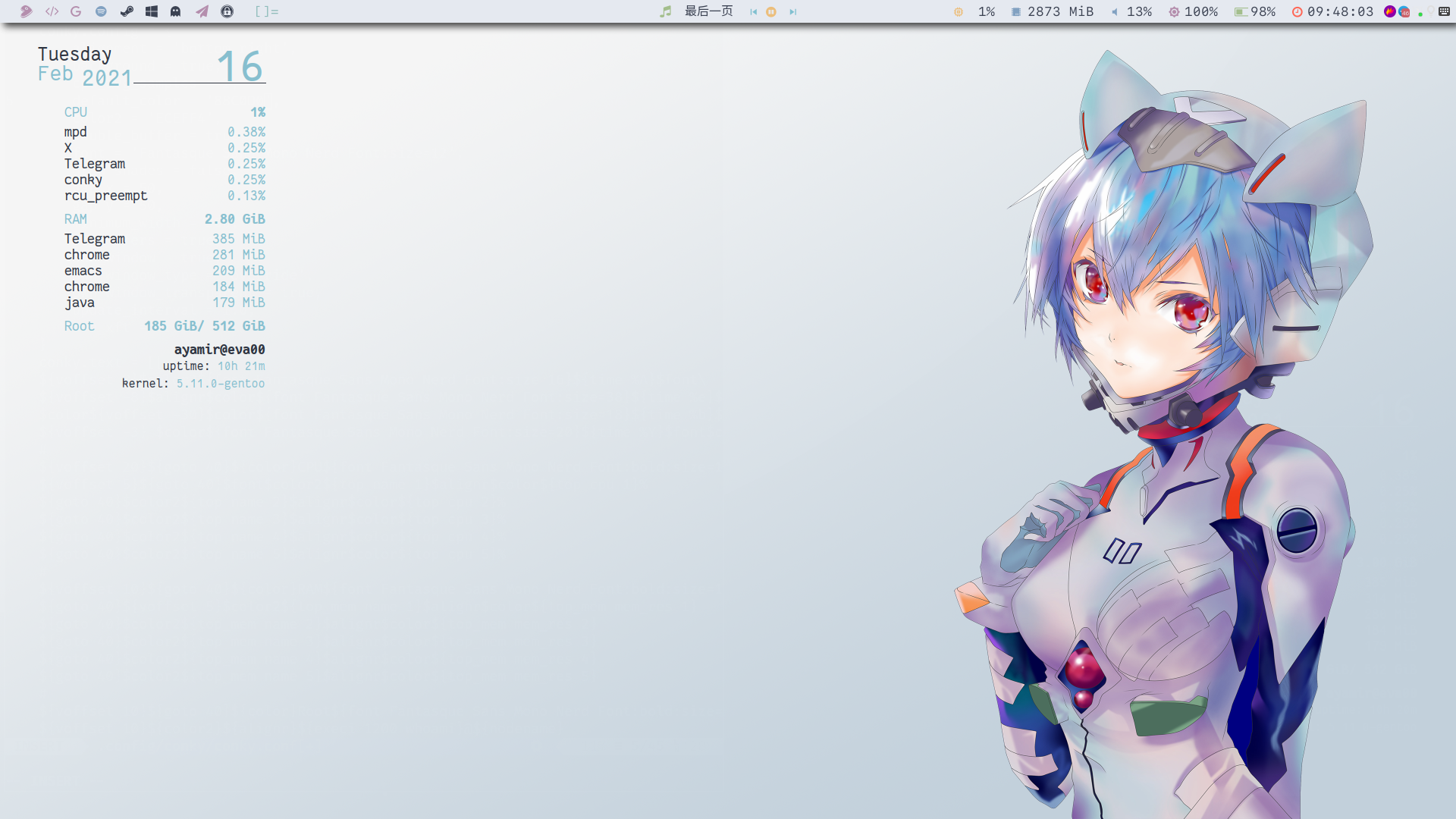
Task: Open the Gentoo logo workspace
Action: point(26,11)
